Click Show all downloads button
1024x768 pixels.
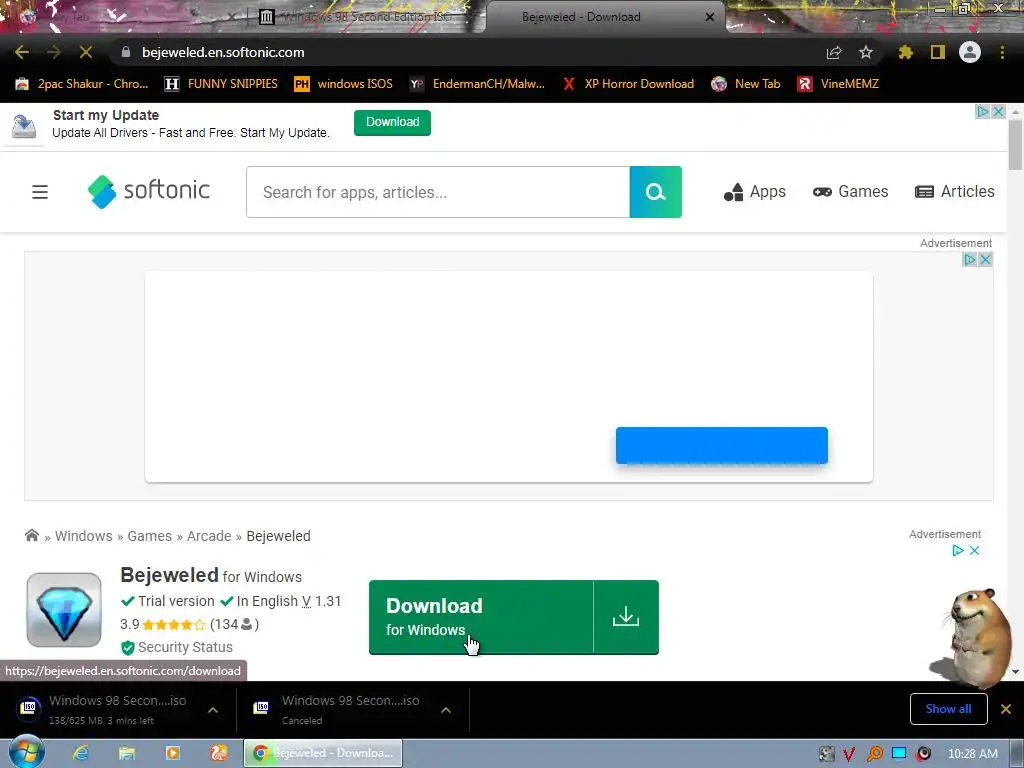pyautogui.click(x=948, y=709)
